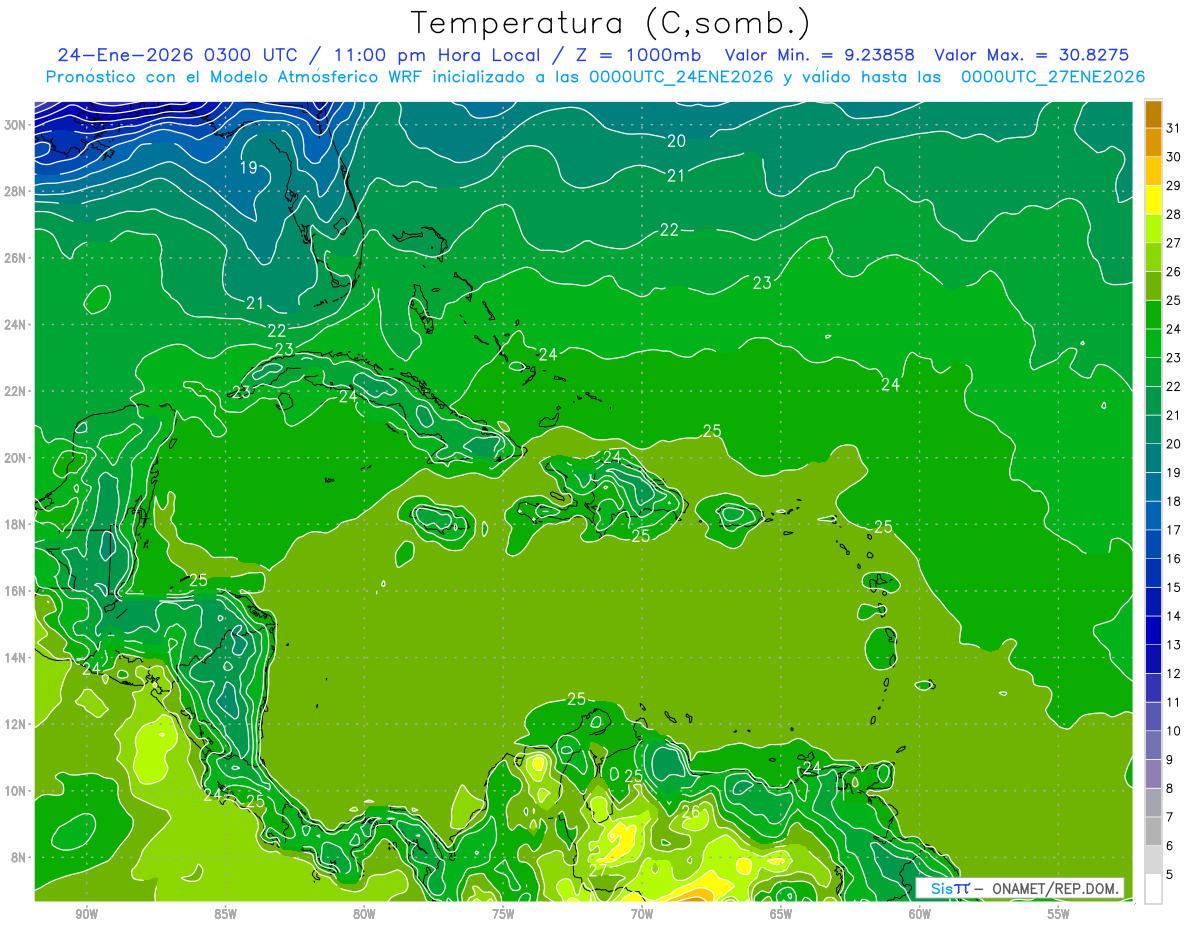The width and height of the screenshot is (1200, 927).
Task: Click the brown-orange swatch above 31
Action: pyautogui.click(x=1153, y=114)
